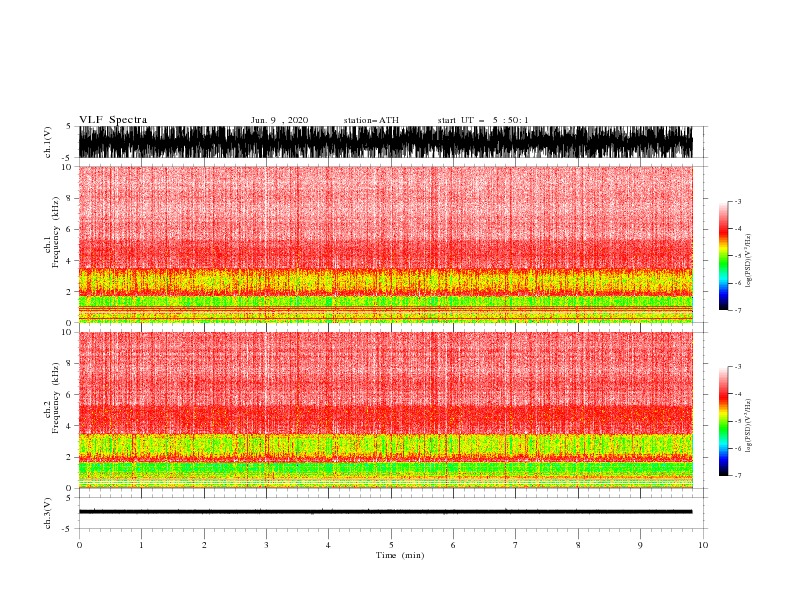Click the '-7' tick on ch.1 color bar
Screen dimensions: 792x612
(737, 310)
